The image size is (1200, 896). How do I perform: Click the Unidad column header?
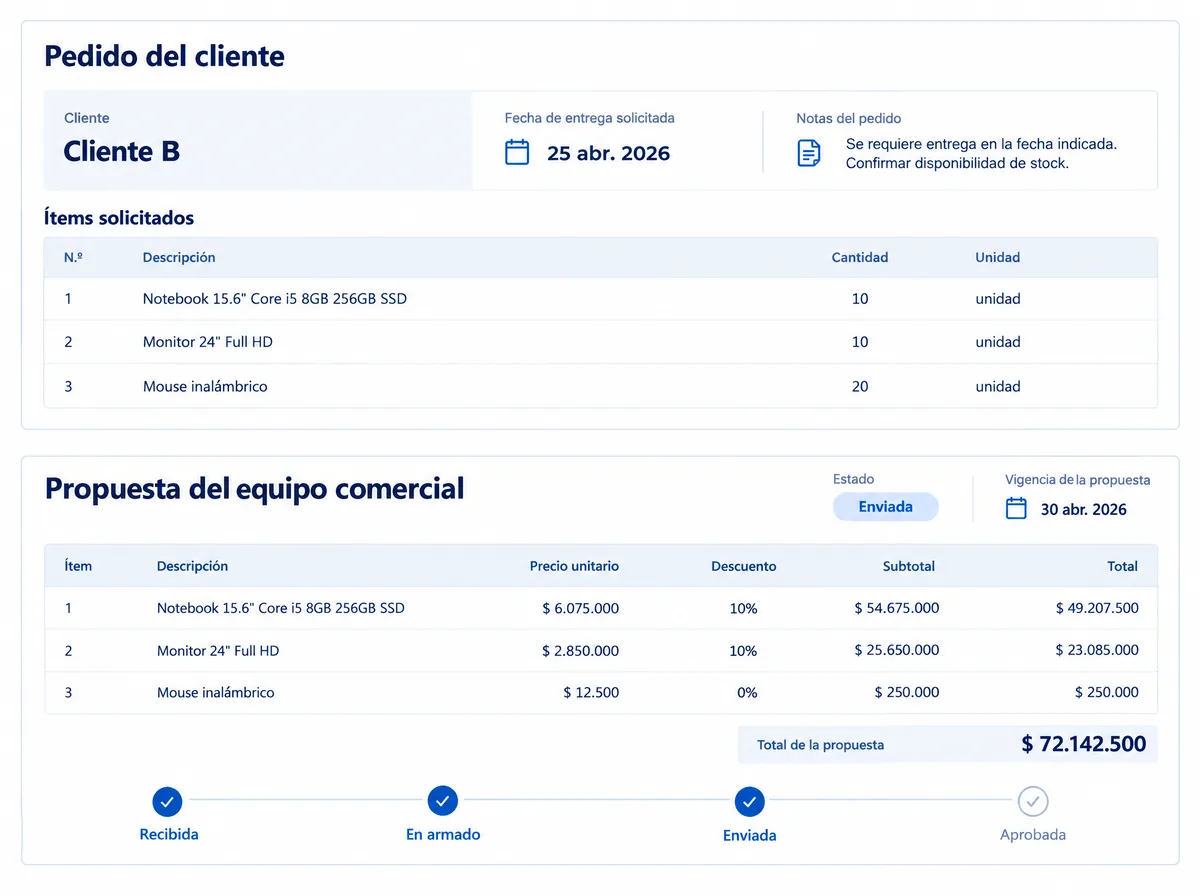coord(998,257)
